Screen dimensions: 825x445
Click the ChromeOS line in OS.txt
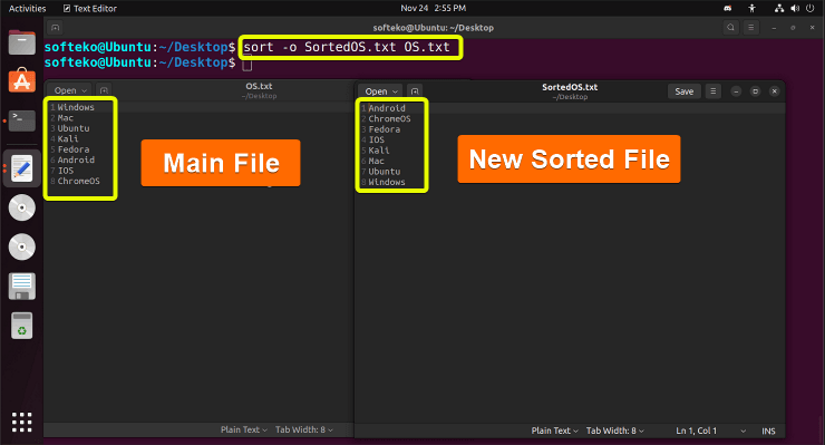(x=78, y=181)
